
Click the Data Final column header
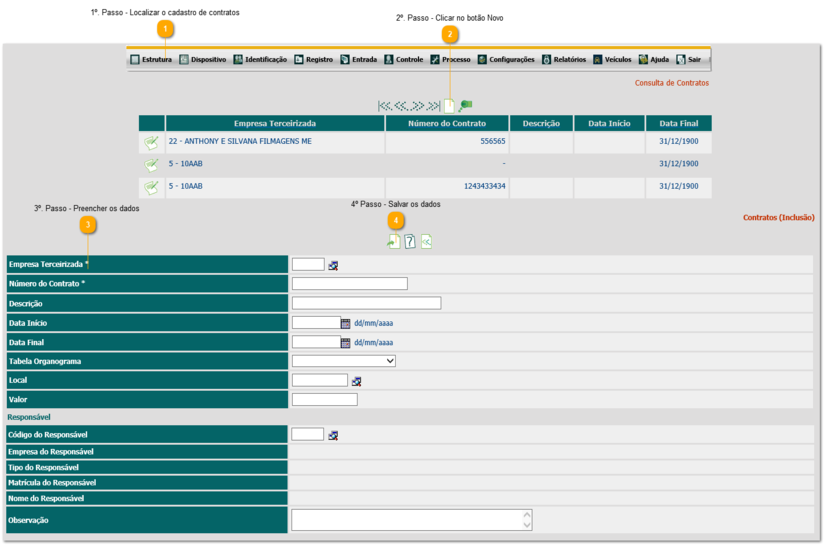click(679, 124)
